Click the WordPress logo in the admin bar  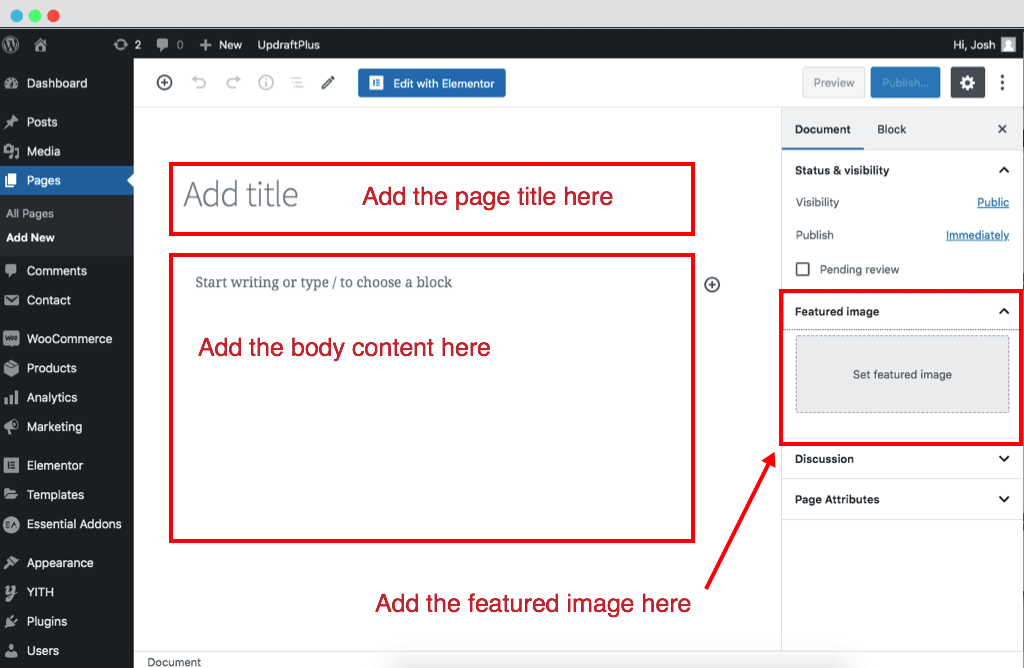click(10, 44)
